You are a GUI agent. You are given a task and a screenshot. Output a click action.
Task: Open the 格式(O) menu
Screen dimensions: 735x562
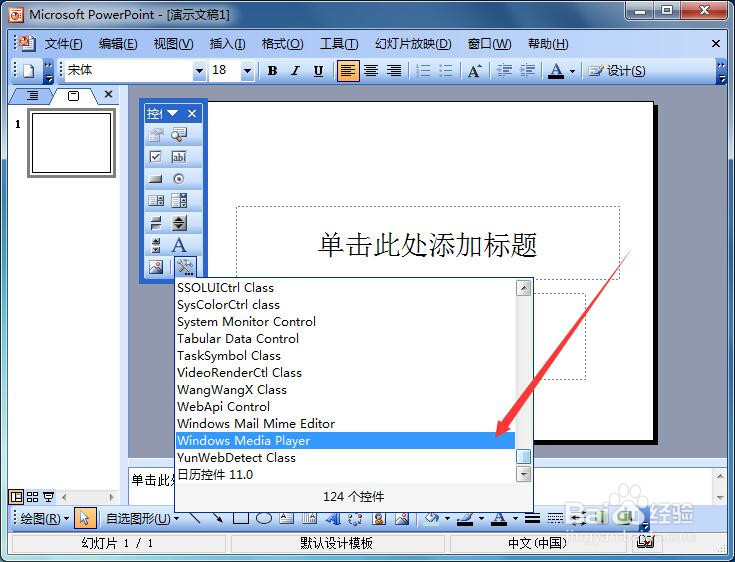pos(282,44)
